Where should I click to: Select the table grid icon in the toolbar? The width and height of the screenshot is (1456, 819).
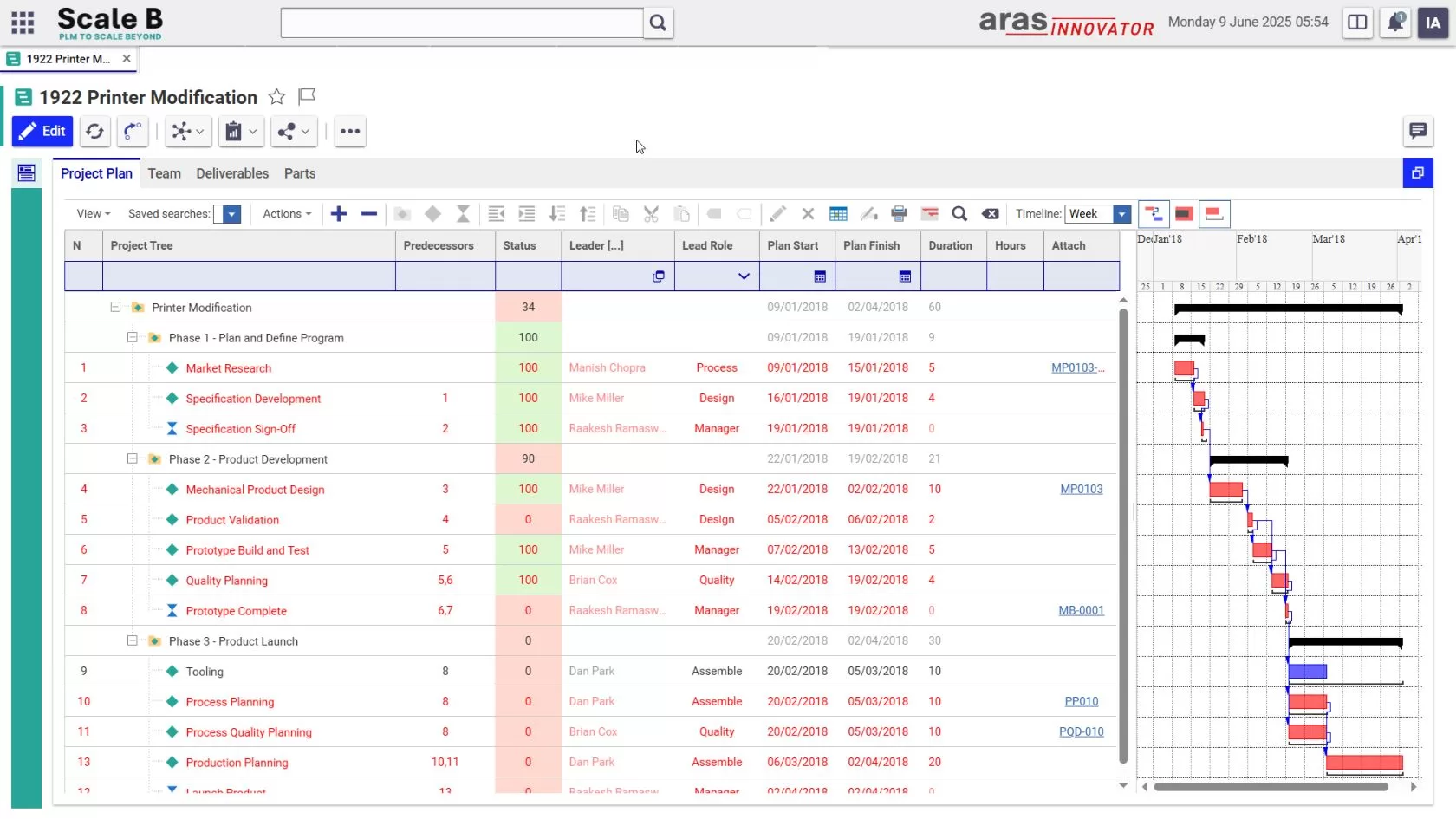point(838,214)
